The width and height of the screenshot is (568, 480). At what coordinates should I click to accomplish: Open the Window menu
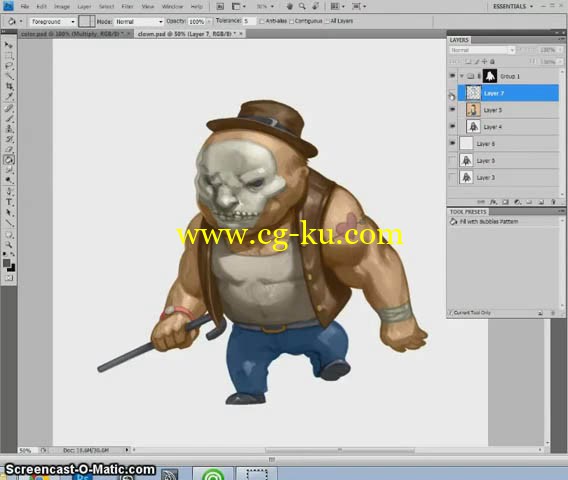tap(172, 7)
